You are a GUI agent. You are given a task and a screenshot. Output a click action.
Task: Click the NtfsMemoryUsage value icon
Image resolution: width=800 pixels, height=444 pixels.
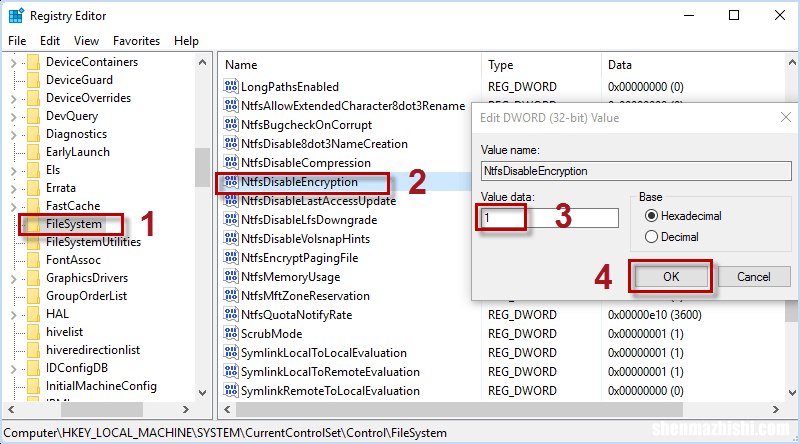(x=231, y=276)
